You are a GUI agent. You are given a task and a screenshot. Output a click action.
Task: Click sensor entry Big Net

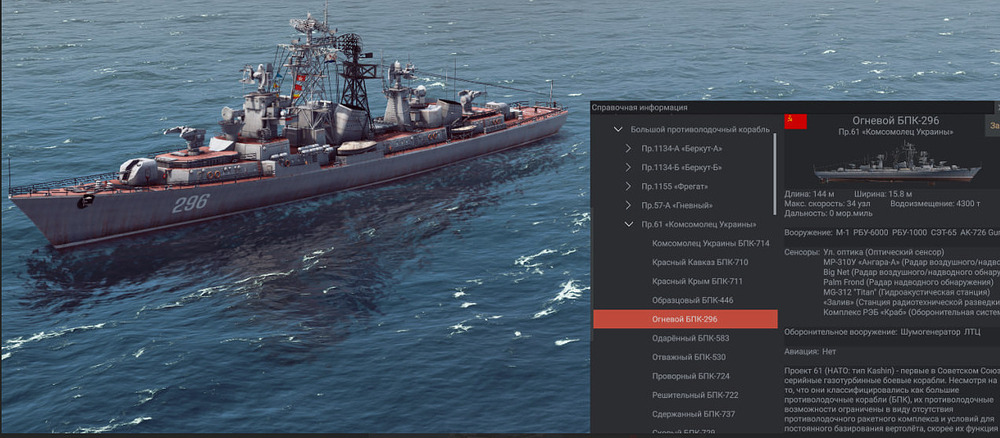click(911, 272)
